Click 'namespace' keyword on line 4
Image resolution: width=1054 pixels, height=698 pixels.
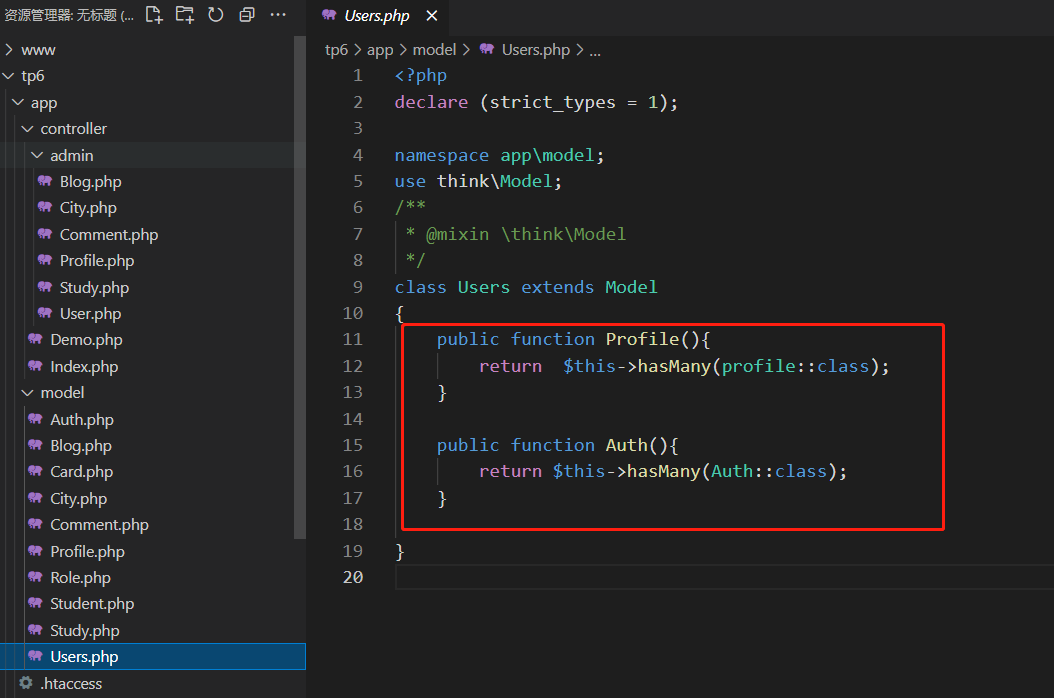(x=442, y=155)
